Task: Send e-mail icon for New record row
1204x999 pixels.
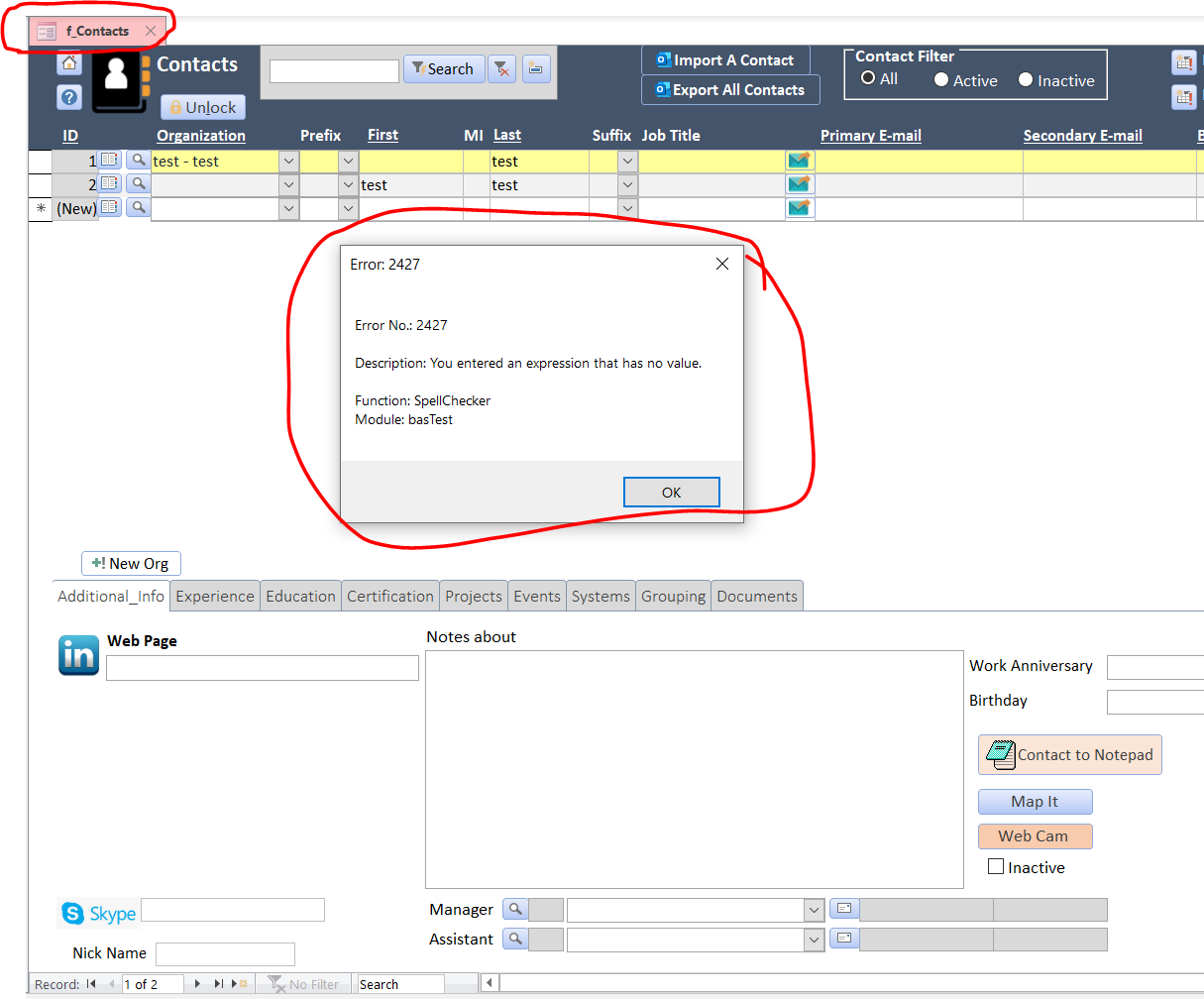Action: pyautogui.click(x=799, y=207)
